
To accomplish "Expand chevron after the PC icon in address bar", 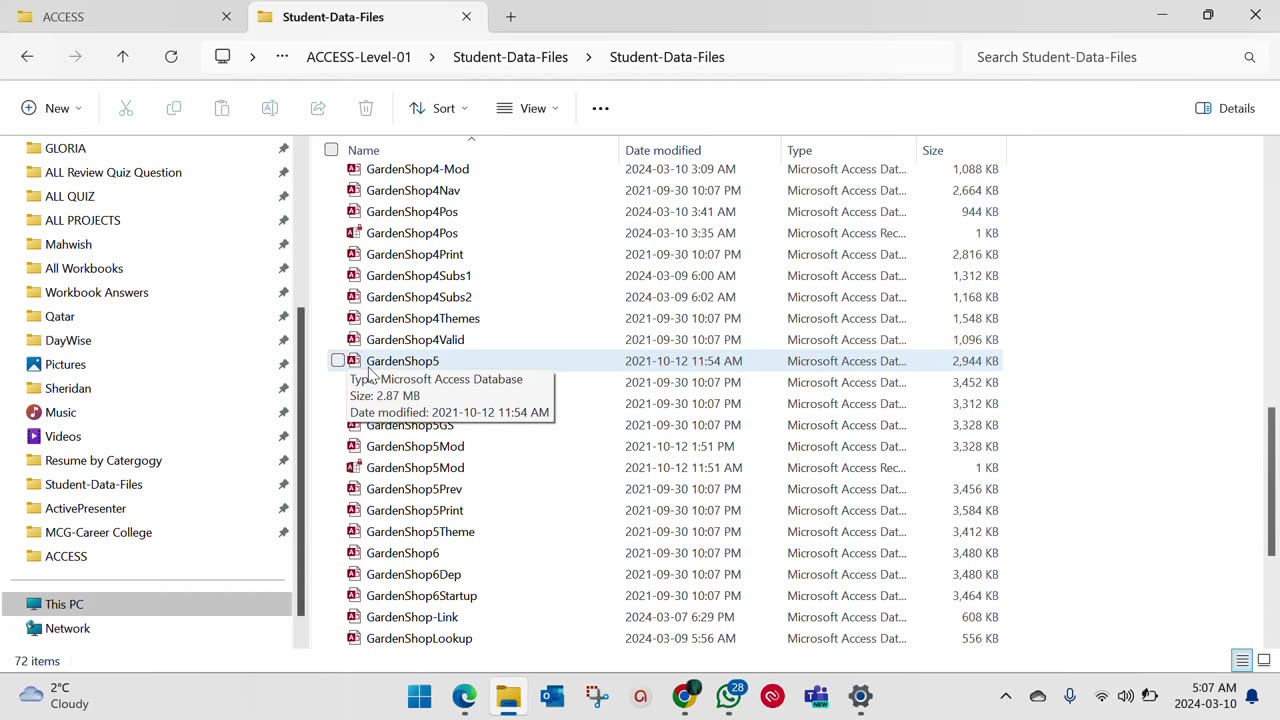I will [252, 57].
